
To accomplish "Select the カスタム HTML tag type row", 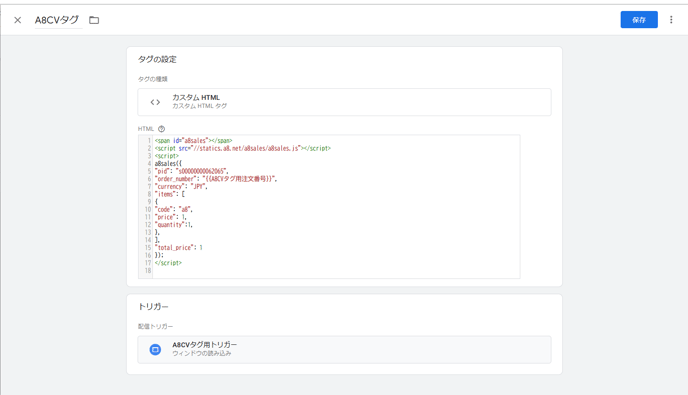I will coord(344,102).
